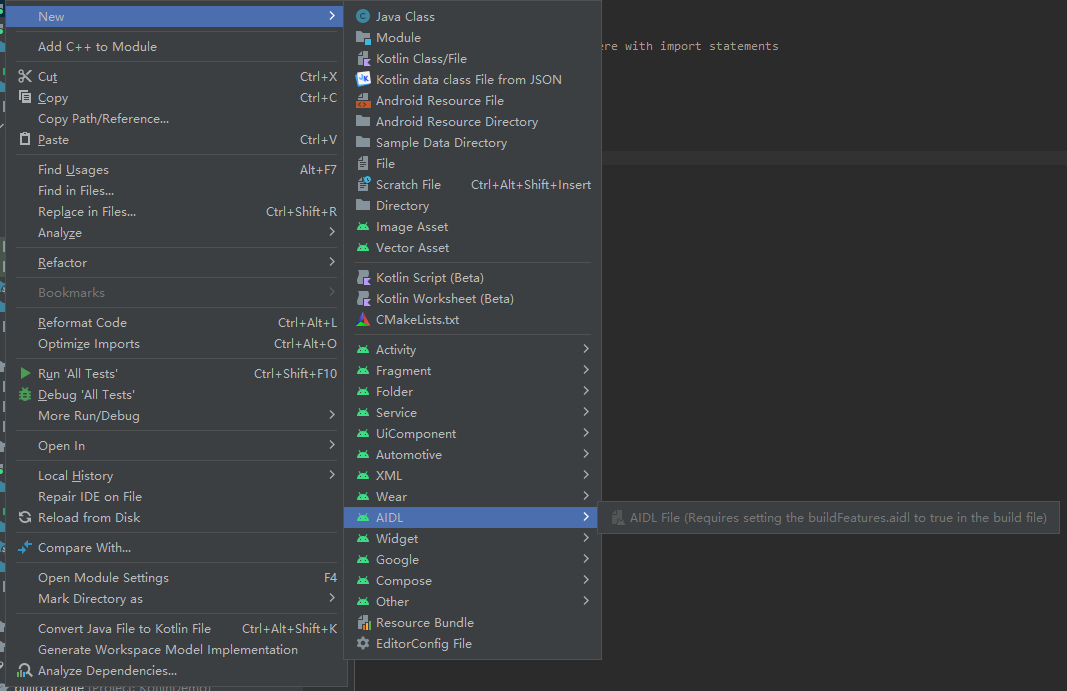The width and height of the screenshot is (1067, 691).
Task: Click the Android Resource File icon
Action: pos(362,100)
